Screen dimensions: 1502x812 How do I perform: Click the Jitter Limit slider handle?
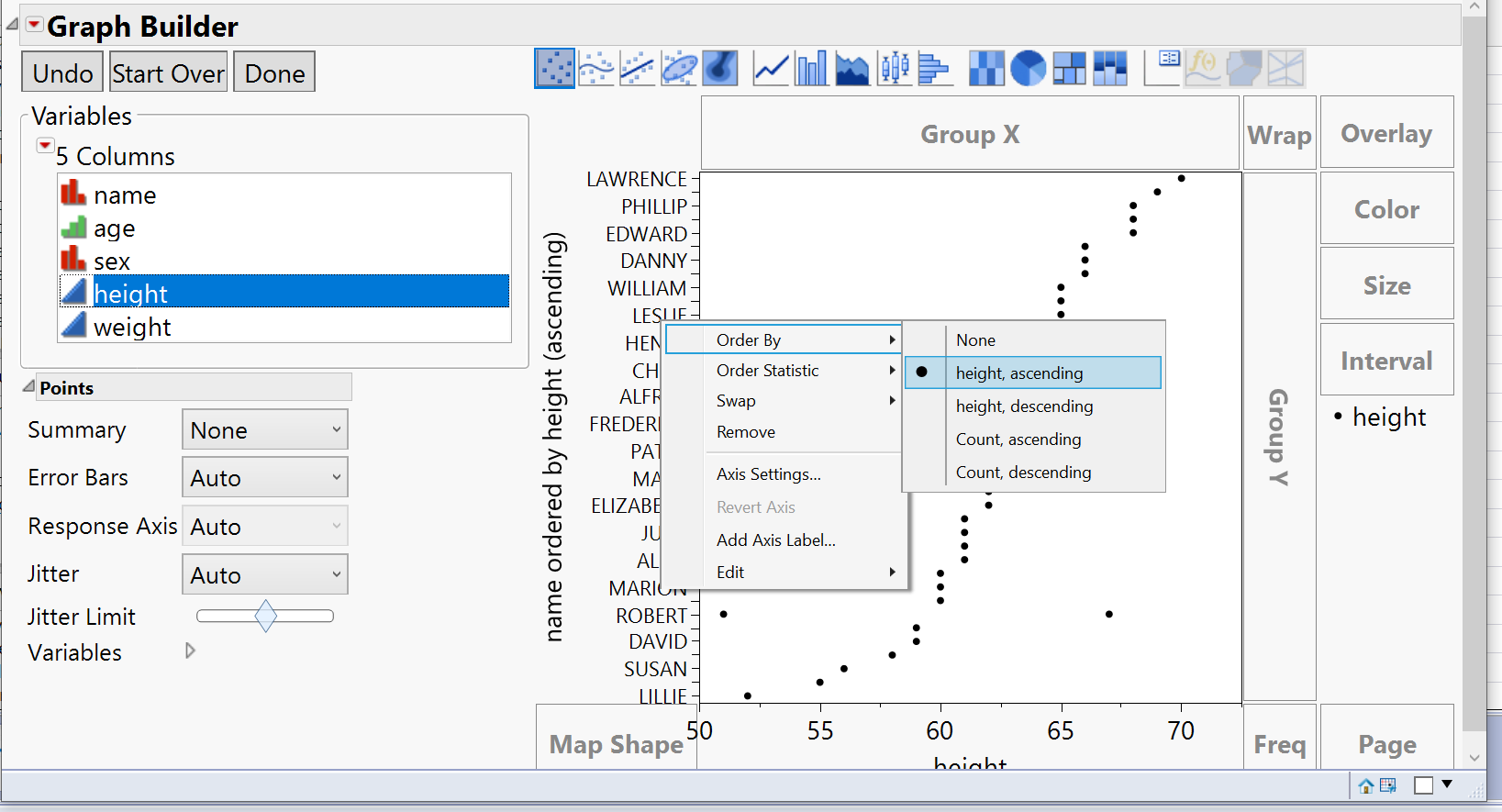(x=265, y=616)
